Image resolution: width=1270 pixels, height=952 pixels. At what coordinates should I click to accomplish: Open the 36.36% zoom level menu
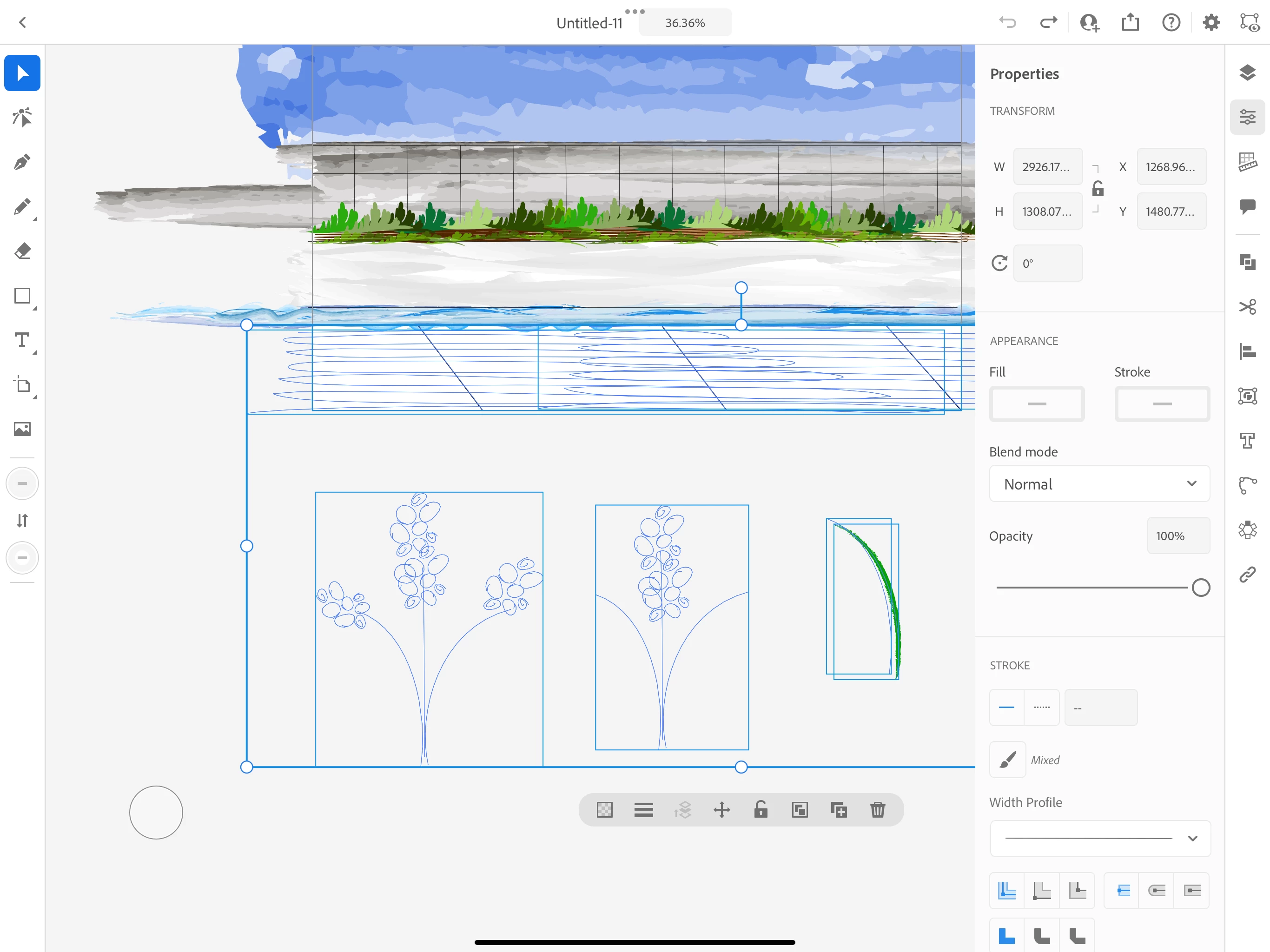pos(685,23)
